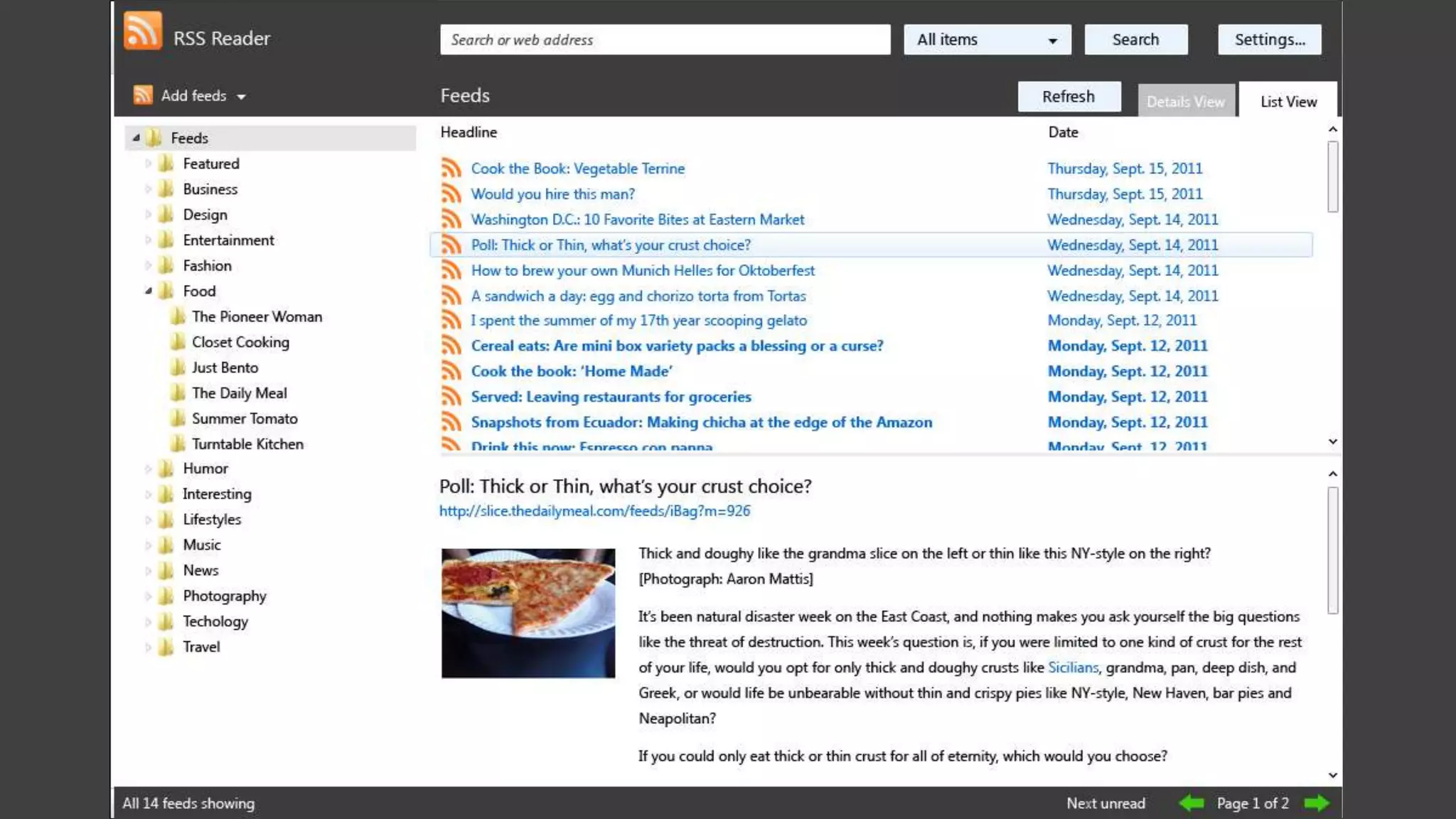Click the Search or web address field
Image resolution: width=1456 pixels, height=819 pixels.
[x=665, y=40]
